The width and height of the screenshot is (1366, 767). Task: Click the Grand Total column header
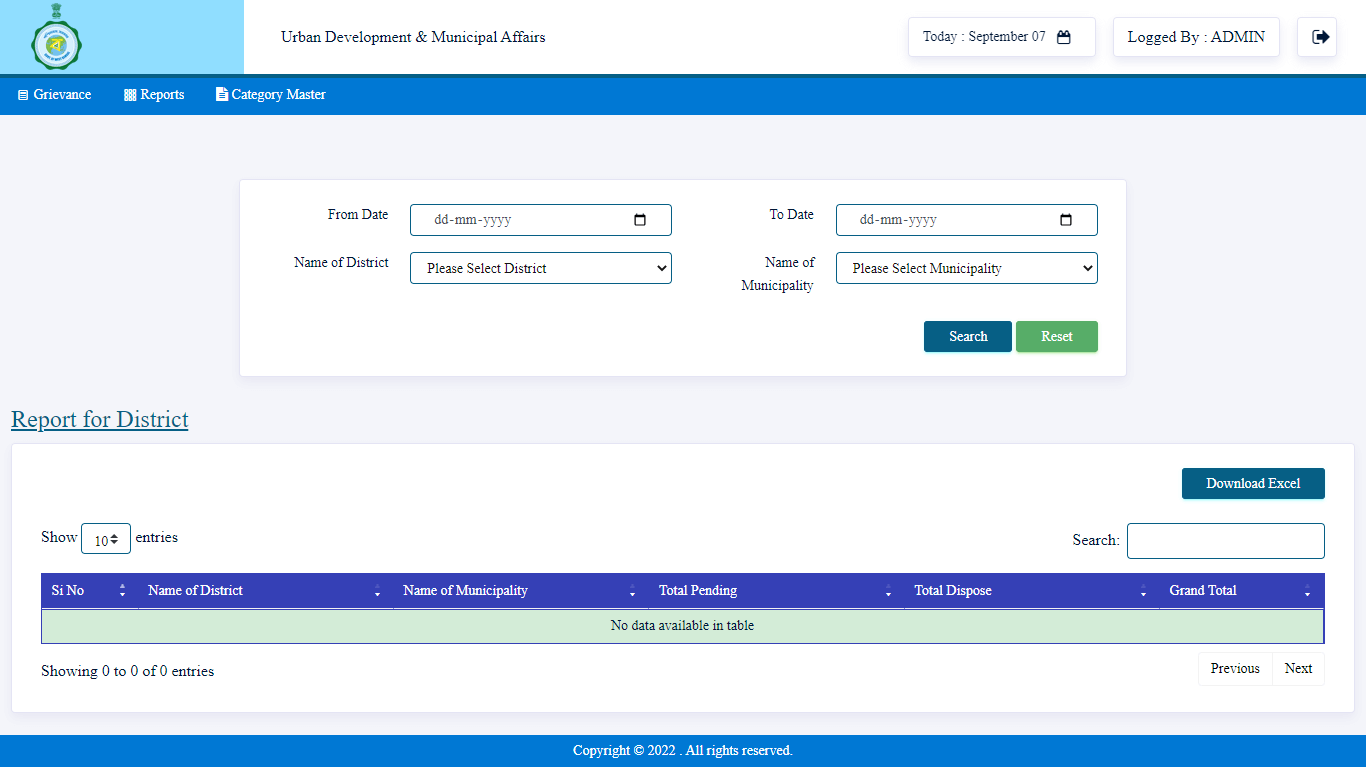pos(1242,591)
